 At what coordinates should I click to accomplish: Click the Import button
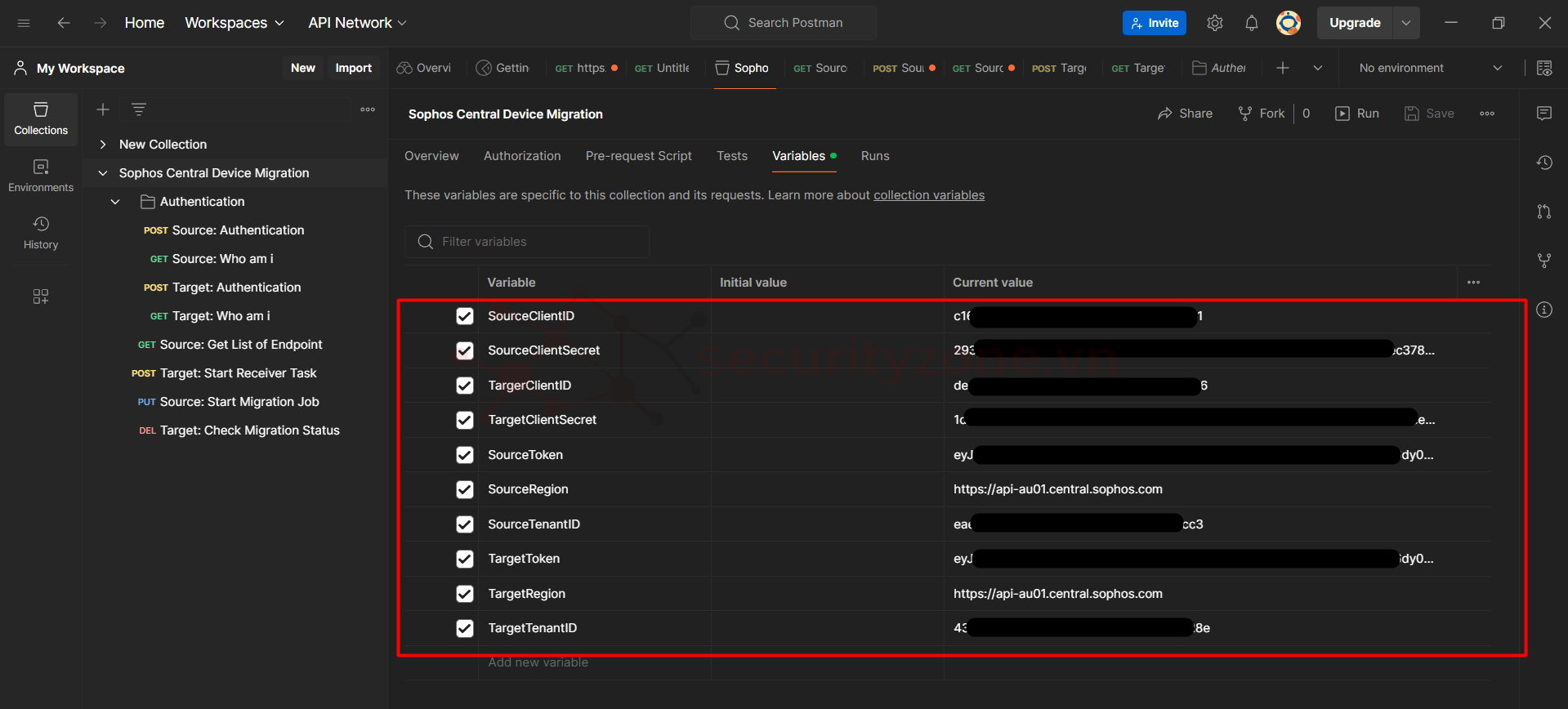coord(353,68)
